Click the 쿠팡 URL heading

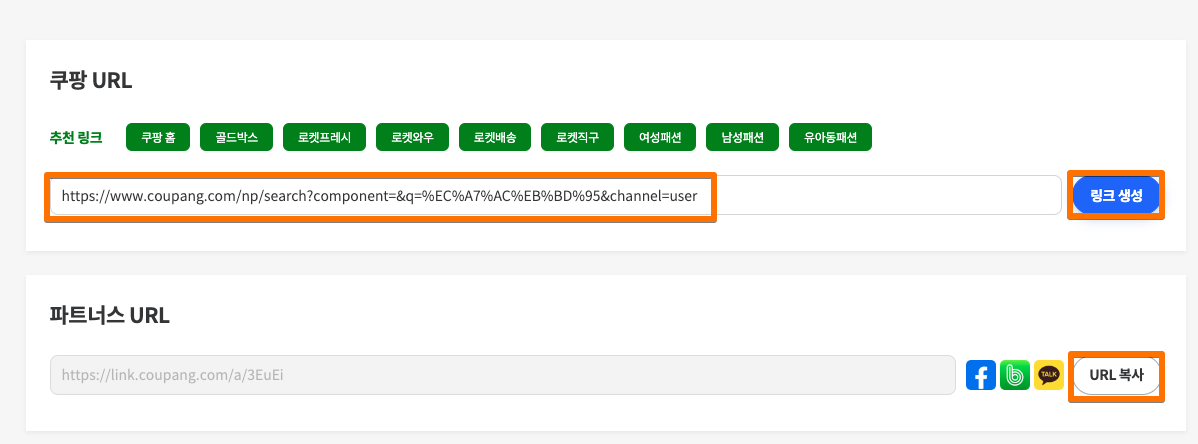[91, 80]
